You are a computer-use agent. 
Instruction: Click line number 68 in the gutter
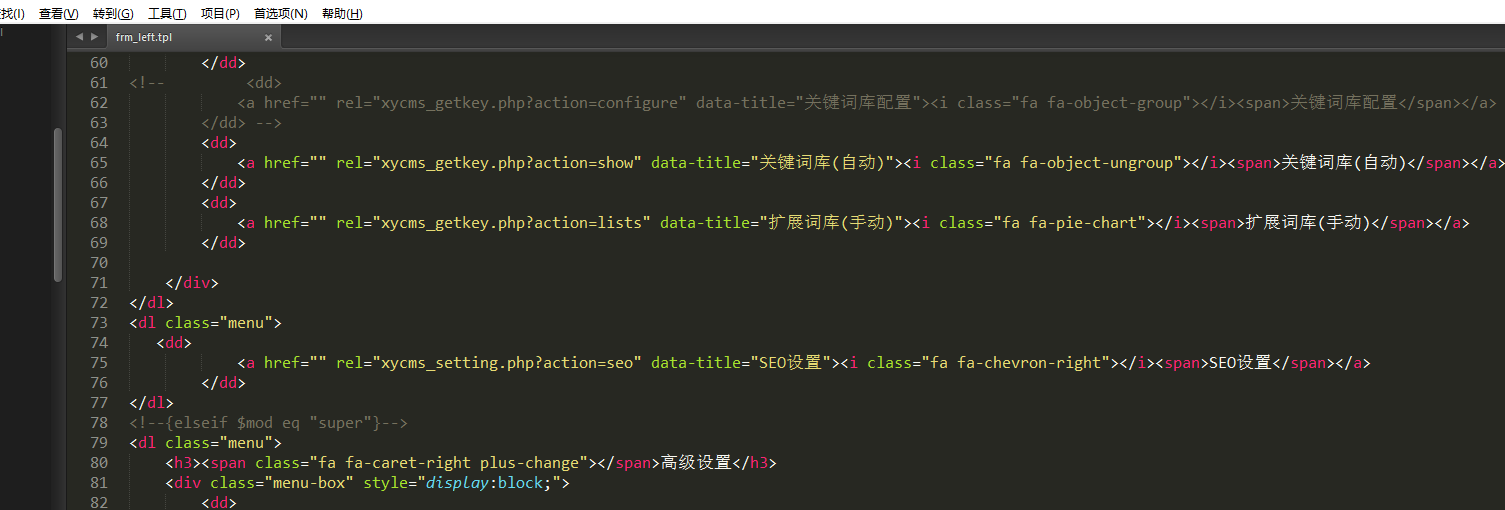(98, 223)
